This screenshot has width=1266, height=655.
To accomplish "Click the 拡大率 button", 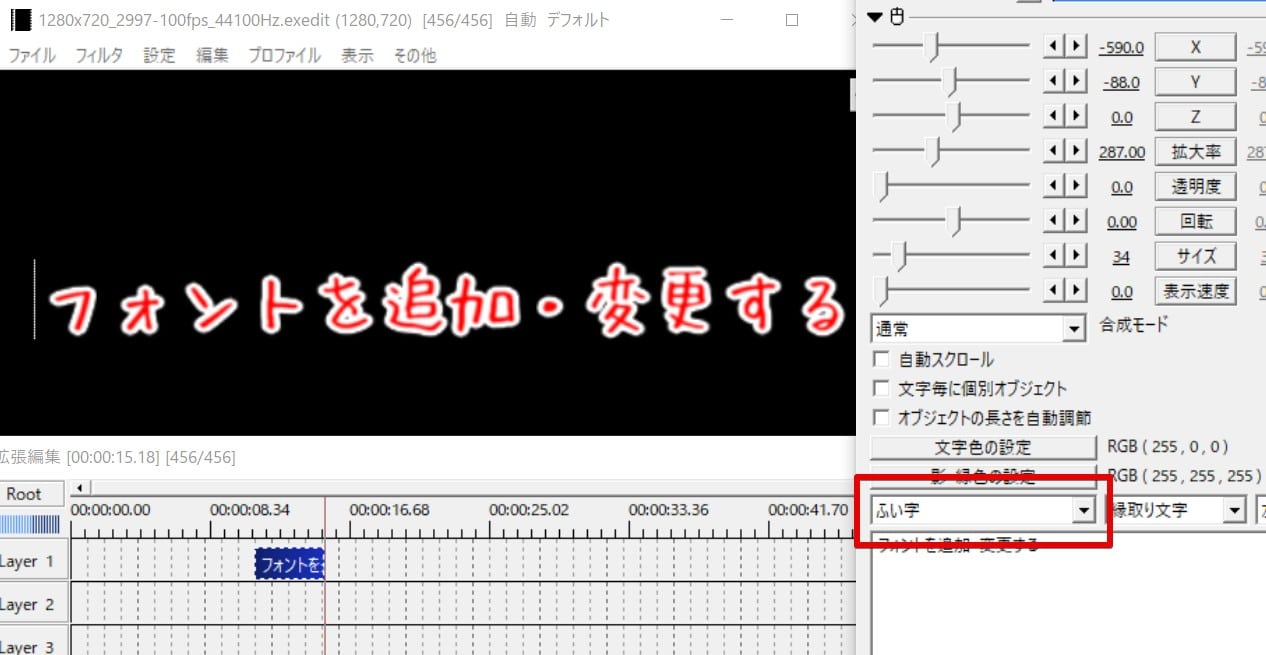I will (x=1196, y=152).
